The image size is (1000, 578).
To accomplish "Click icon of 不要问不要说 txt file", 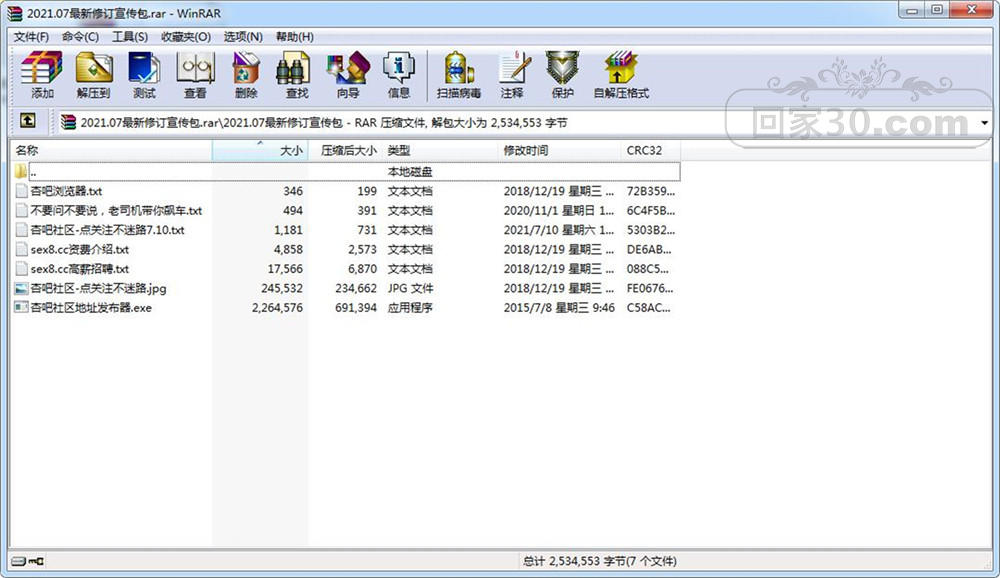I will [x=21, y=211].
